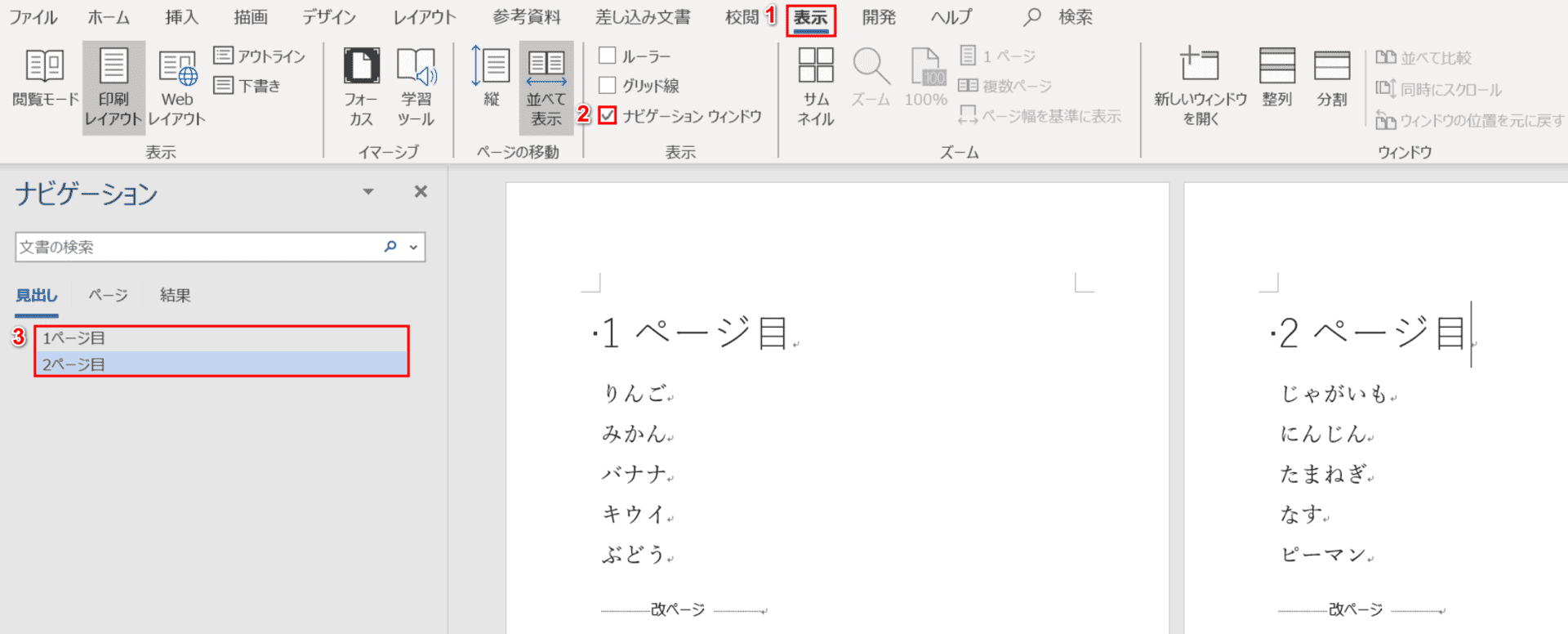The height and width of the screenshot is (634, 1568).
Task: Click the word キウイ on page one
Action: [633, 514]
